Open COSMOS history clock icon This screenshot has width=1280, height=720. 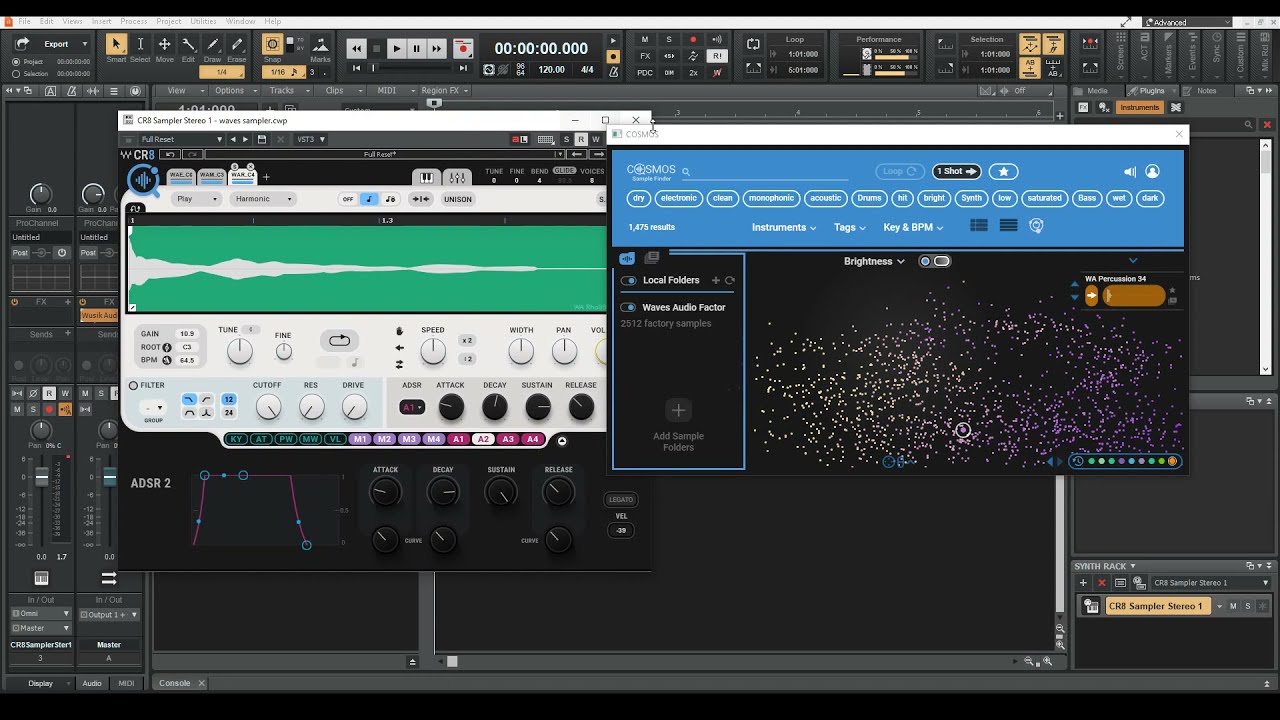click(x=1077, y=461)
